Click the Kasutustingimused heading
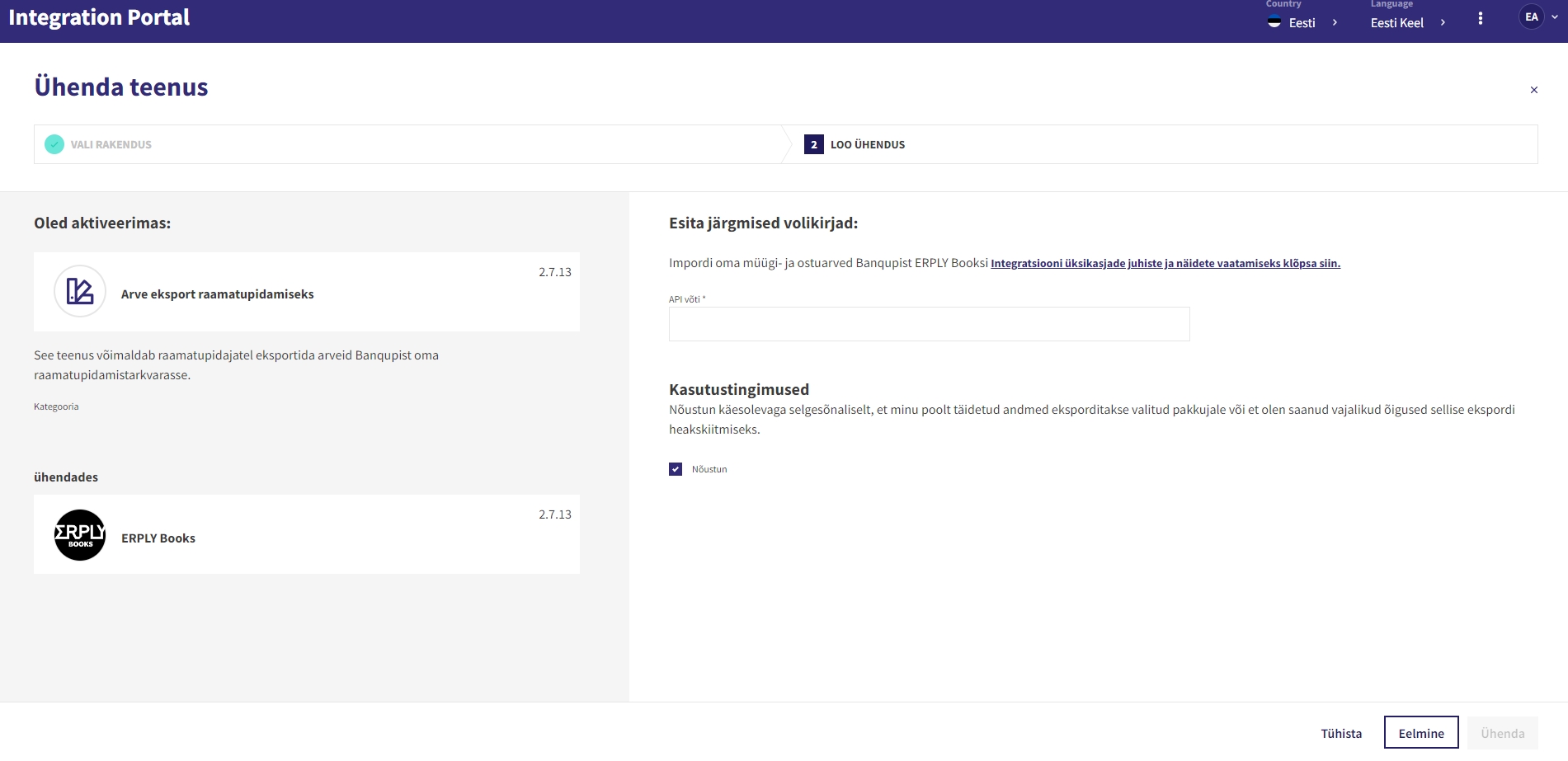This screenshot has width=1568, height=761. point(739,389)
